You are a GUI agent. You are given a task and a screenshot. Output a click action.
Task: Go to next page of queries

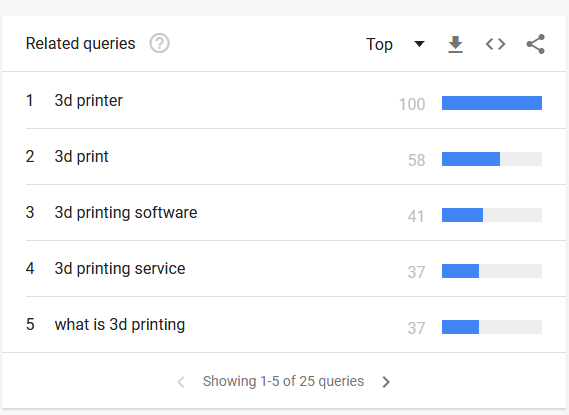coord(386,382)
